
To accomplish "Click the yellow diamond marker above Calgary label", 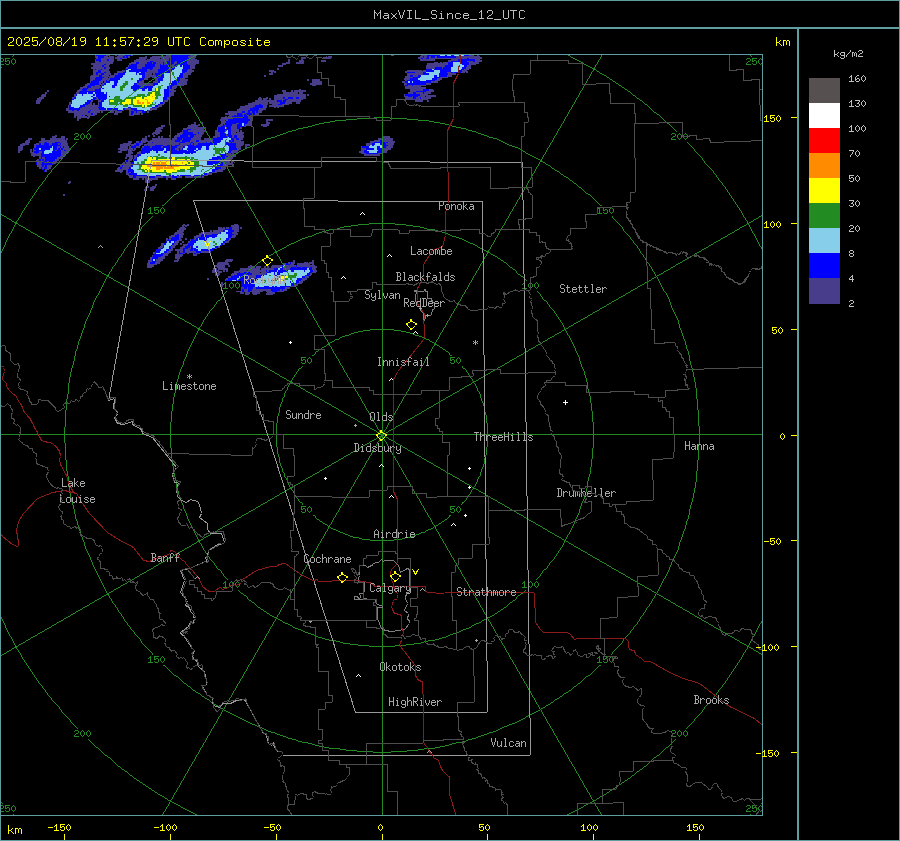I will click(x=395, y=576).
